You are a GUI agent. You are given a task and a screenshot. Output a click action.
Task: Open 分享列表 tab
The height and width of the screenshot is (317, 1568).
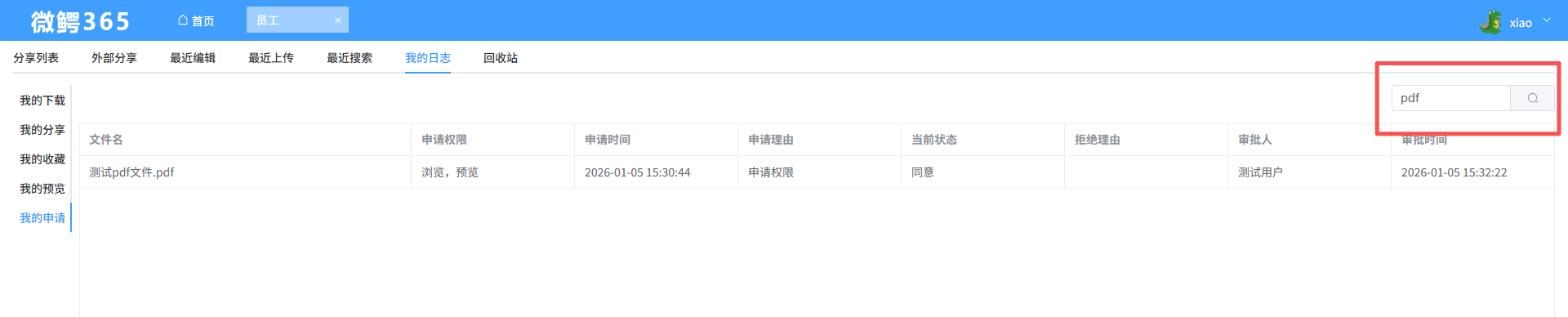click(36, 58)
